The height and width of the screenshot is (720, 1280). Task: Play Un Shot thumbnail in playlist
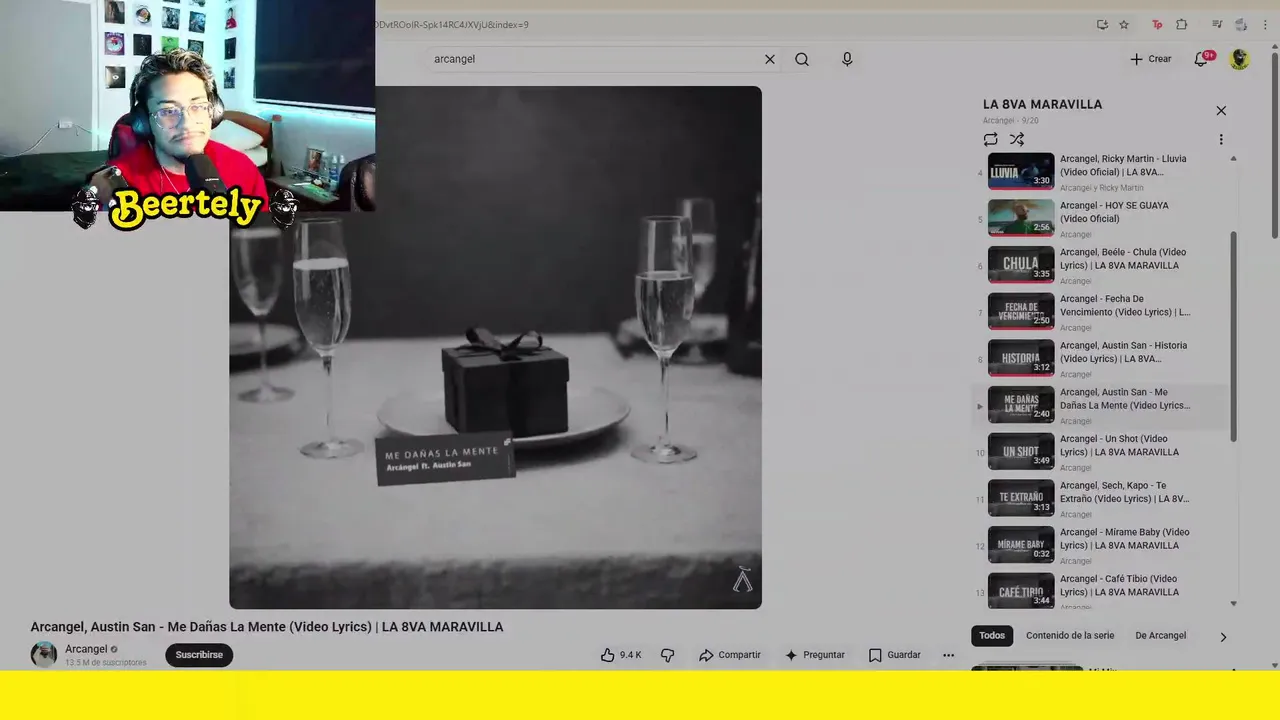(x=1021, y=451)
